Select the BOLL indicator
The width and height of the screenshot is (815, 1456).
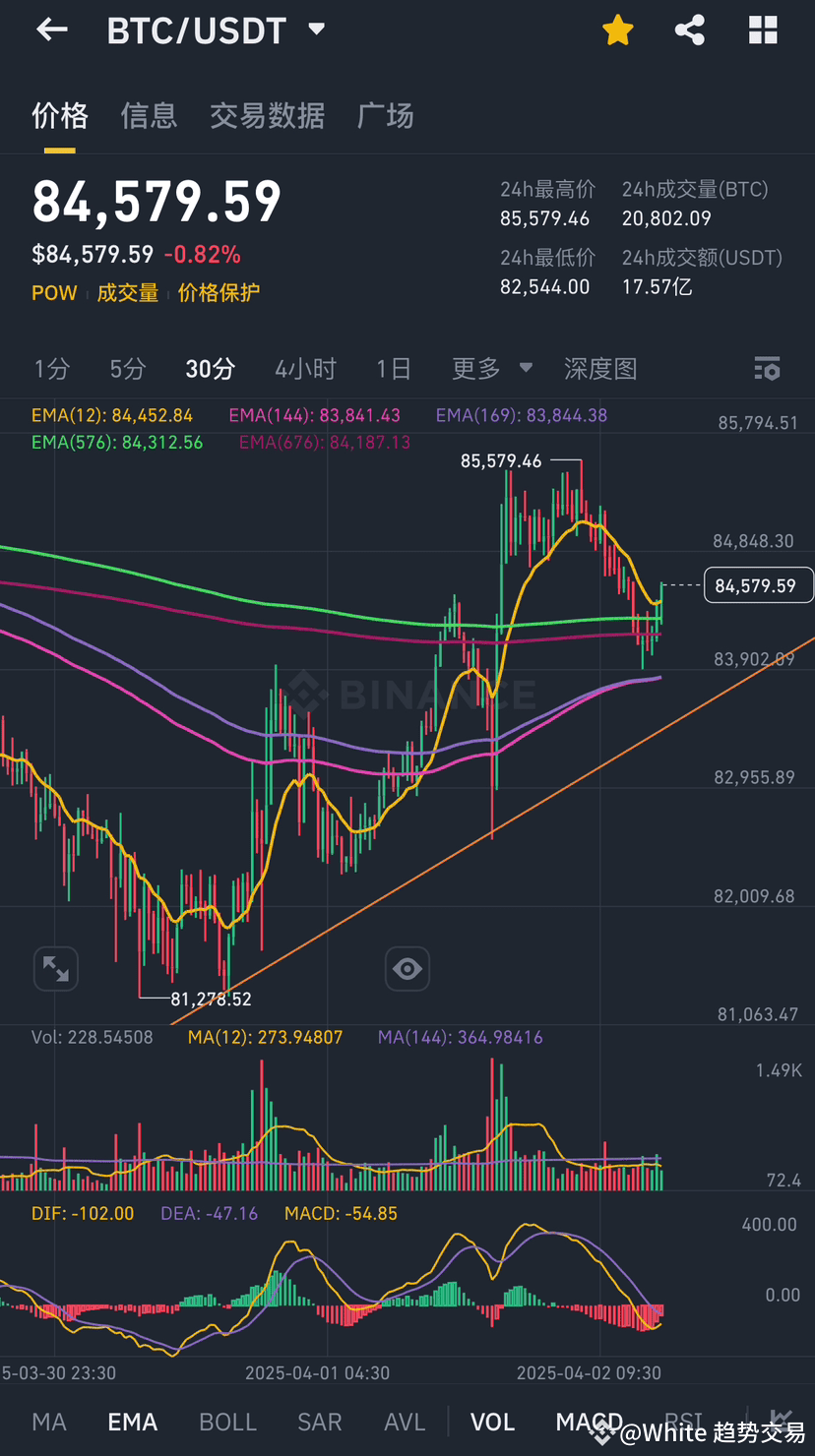227,1421
